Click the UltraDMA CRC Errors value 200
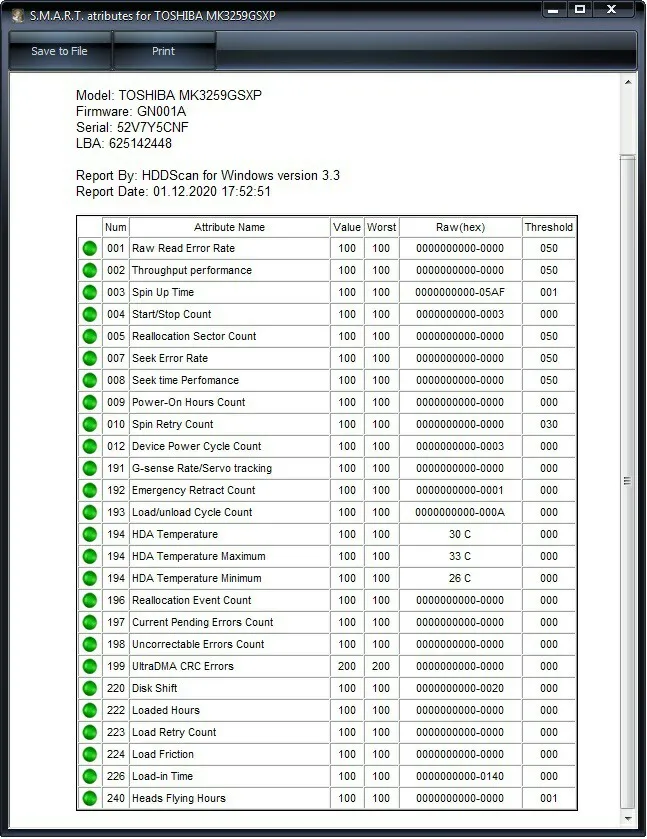The height and width of the screenshot is (839, 647). (x=347, y=666)
